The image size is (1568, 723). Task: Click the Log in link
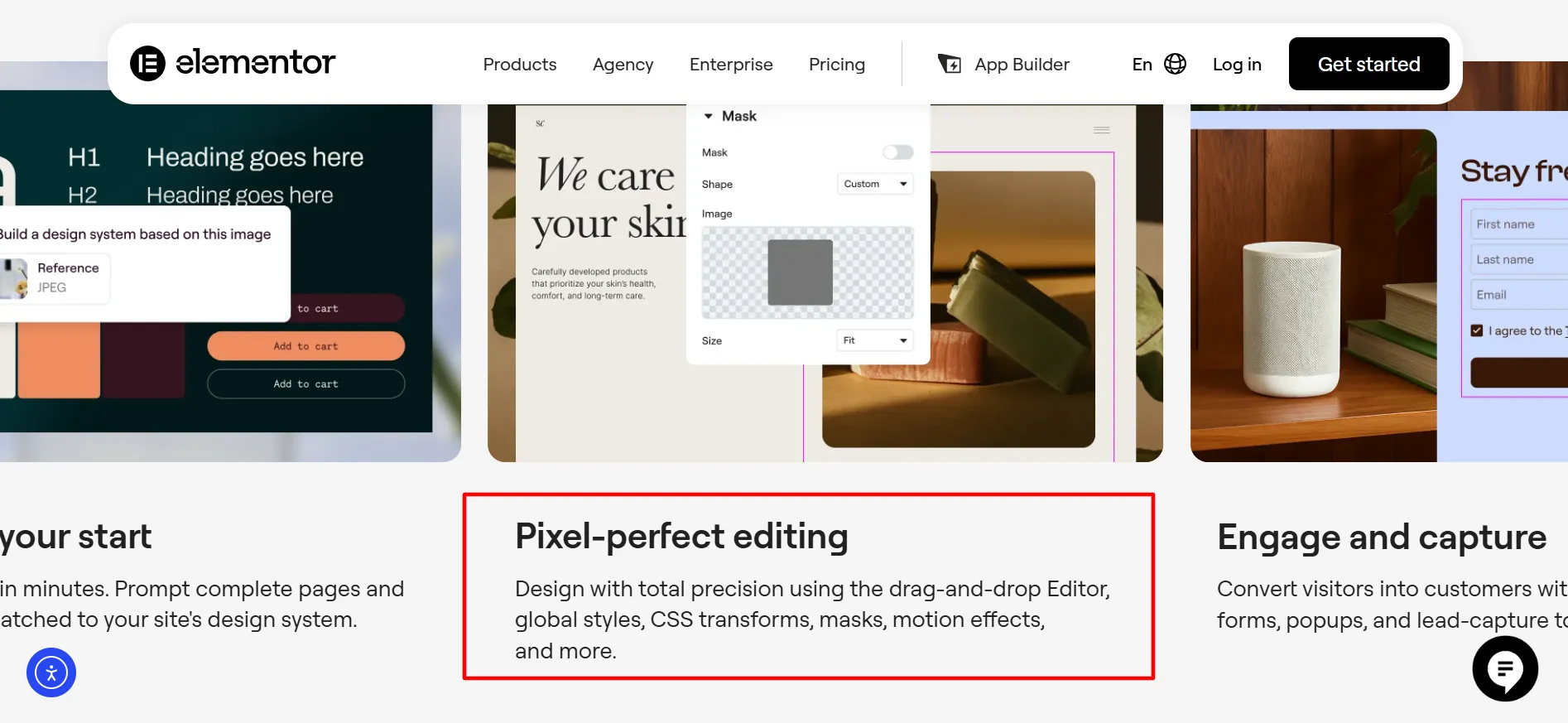coord(1237,65)
